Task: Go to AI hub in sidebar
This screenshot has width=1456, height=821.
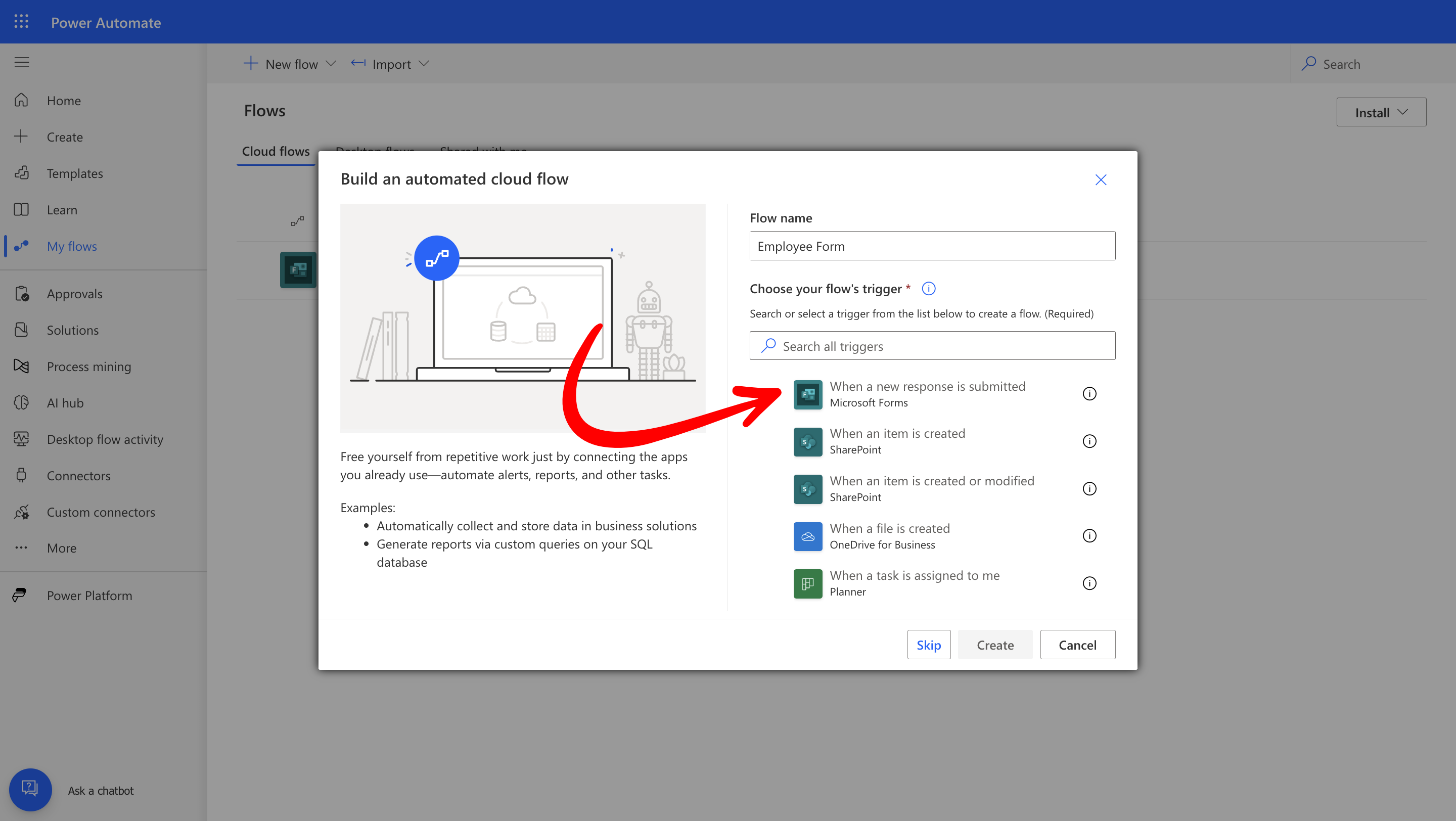Action: (65, 403)
